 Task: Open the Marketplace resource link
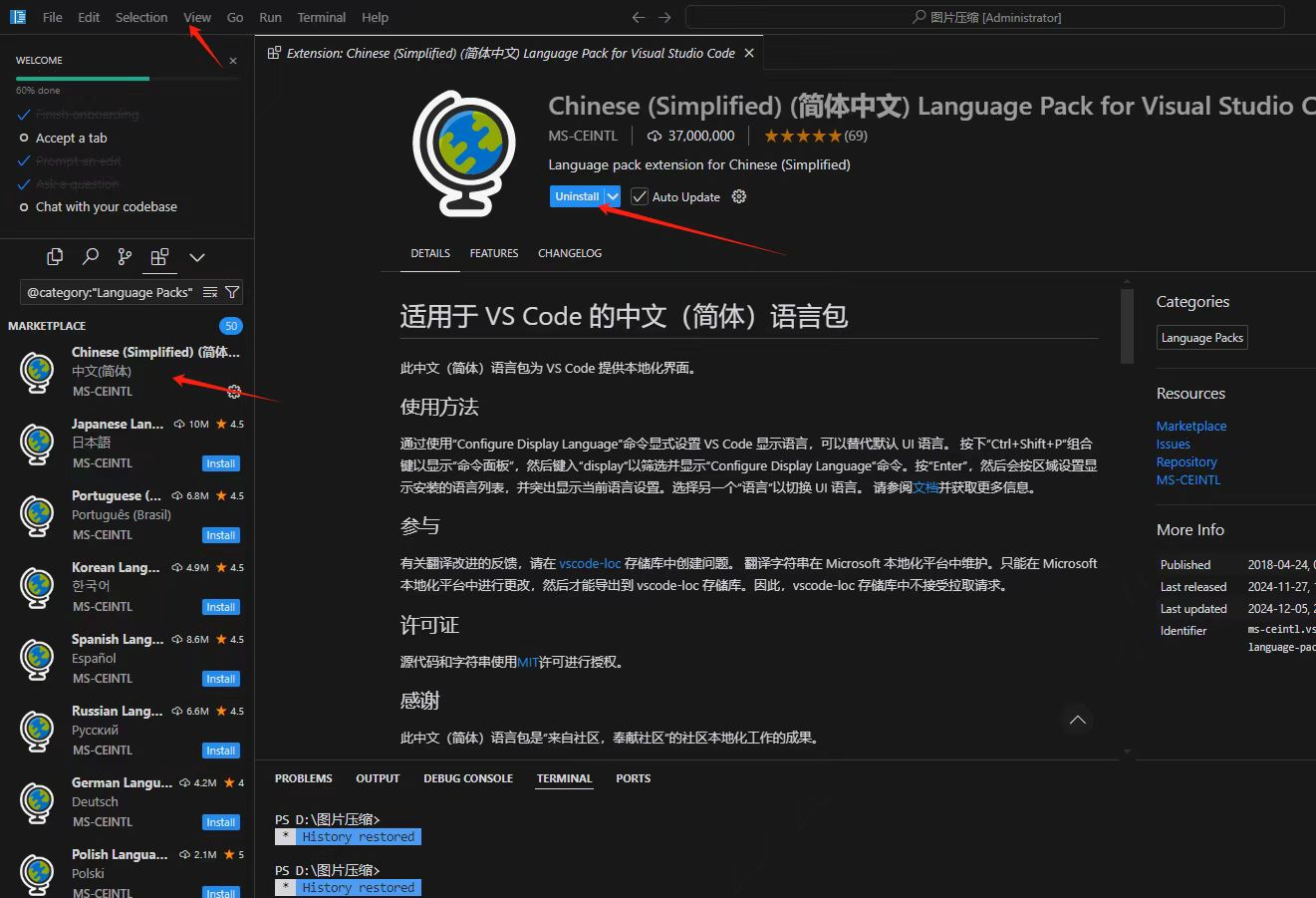(x=1191, y=426)
